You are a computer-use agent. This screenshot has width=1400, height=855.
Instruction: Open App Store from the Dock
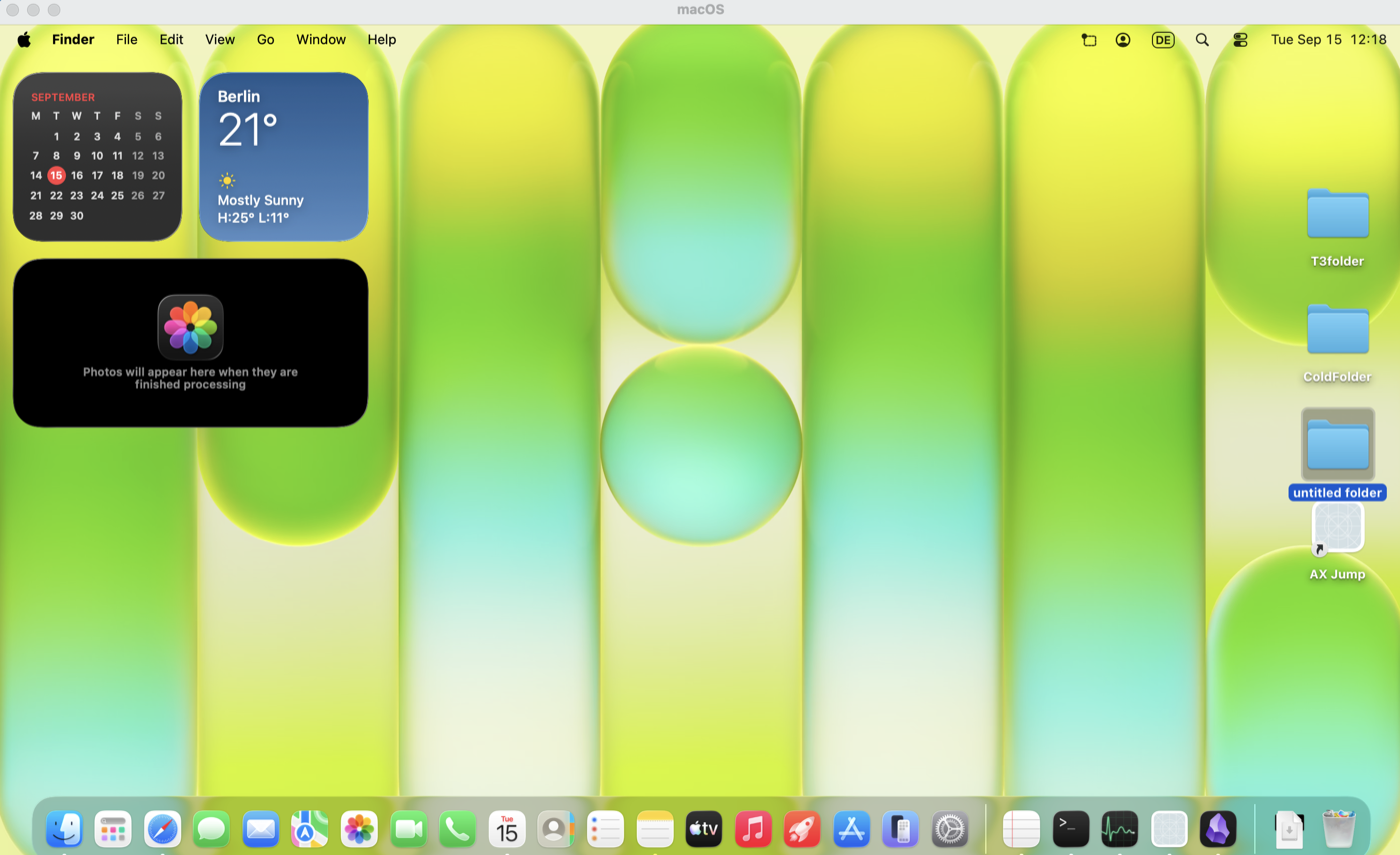coord(852,829)
